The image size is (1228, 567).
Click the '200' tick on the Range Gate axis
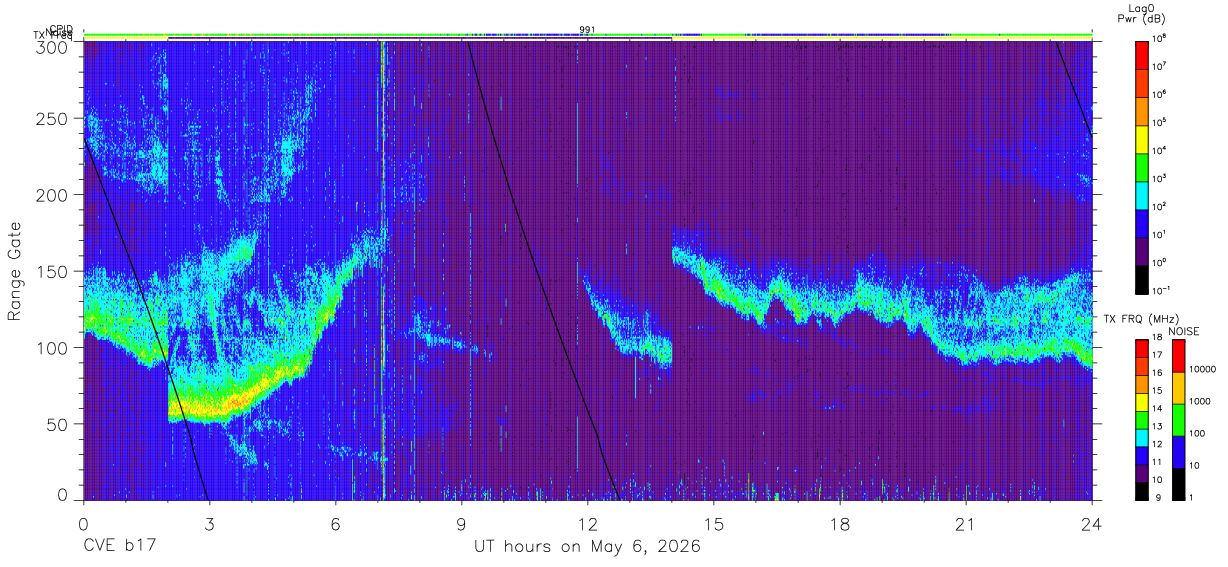click(x=51, y=195)
